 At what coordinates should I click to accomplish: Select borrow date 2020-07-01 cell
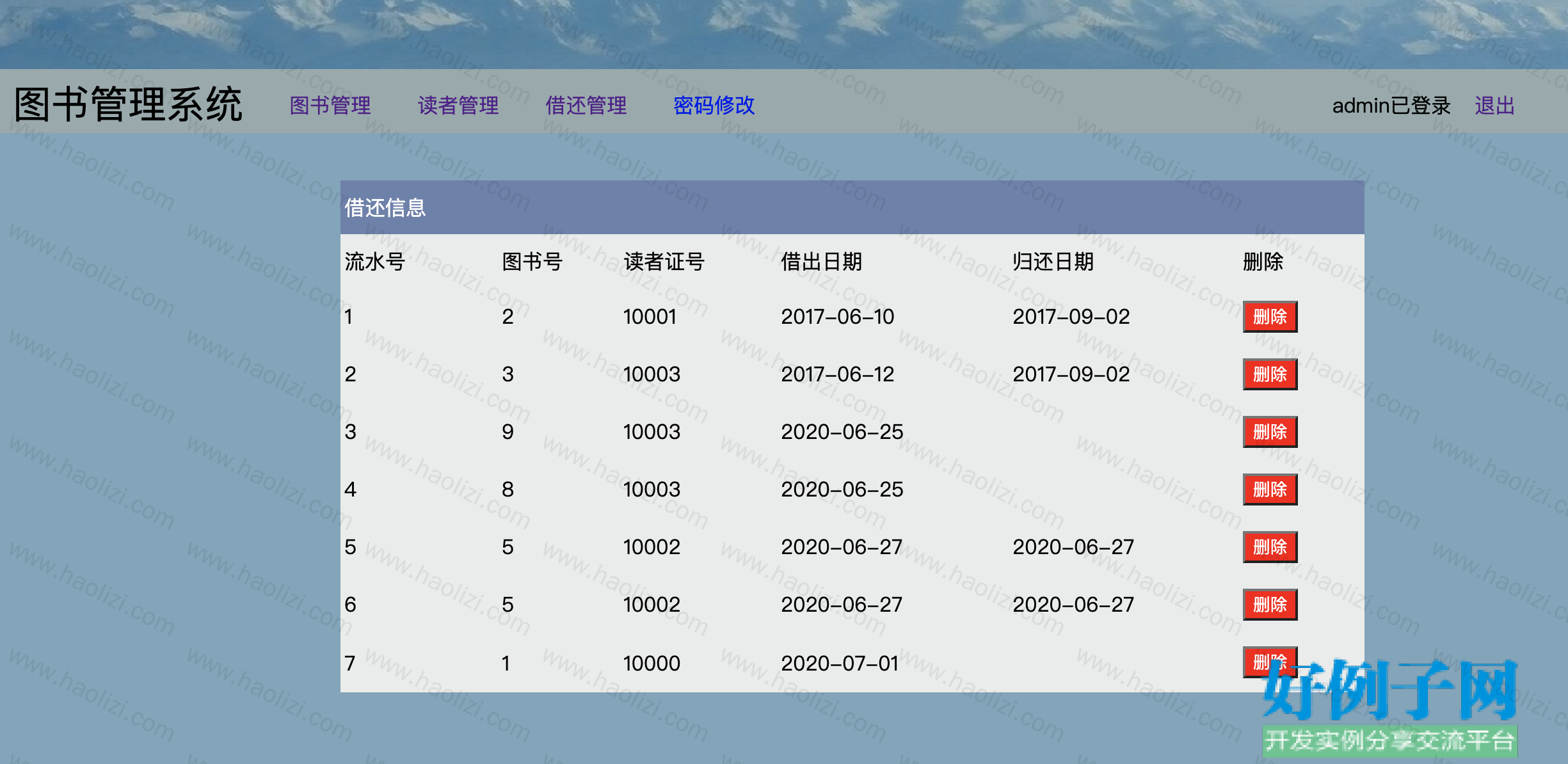click(x=840, y=664)
